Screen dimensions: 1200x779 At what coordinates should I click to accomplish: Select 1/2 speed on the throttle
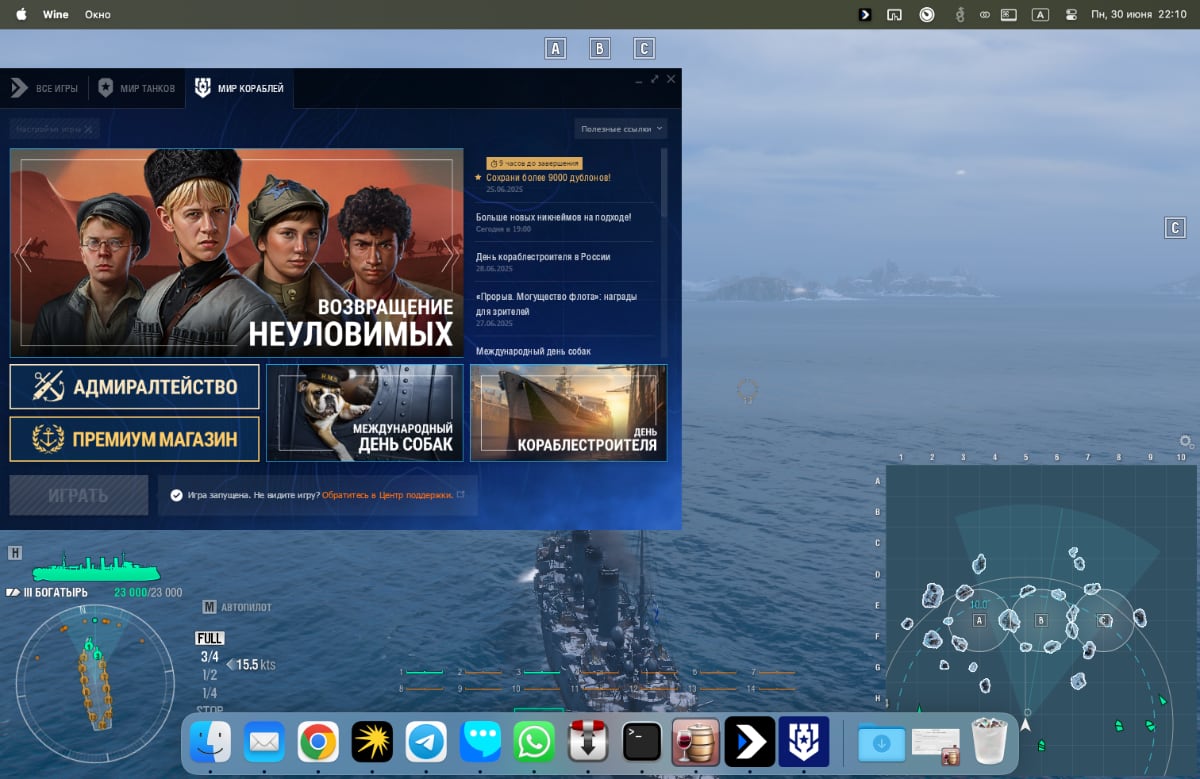(210, 675)
